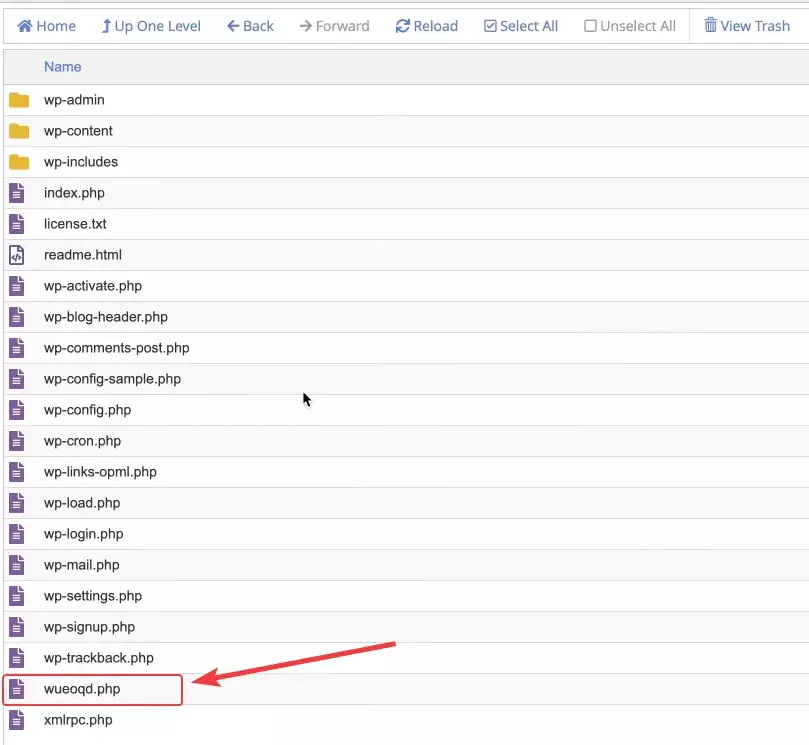Click the wp-settings.php file icon
The height and width of the screenshot is (745, 809).
(17, 596)
